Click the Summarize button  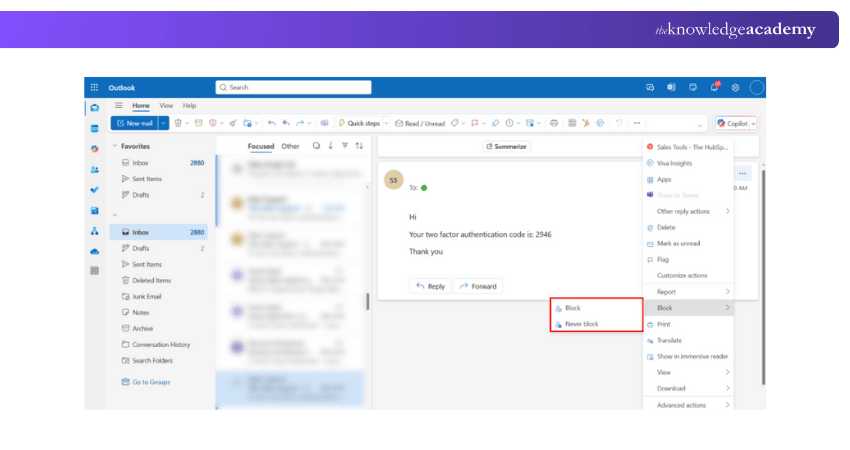pyautogui.click(x=506, y=146)
